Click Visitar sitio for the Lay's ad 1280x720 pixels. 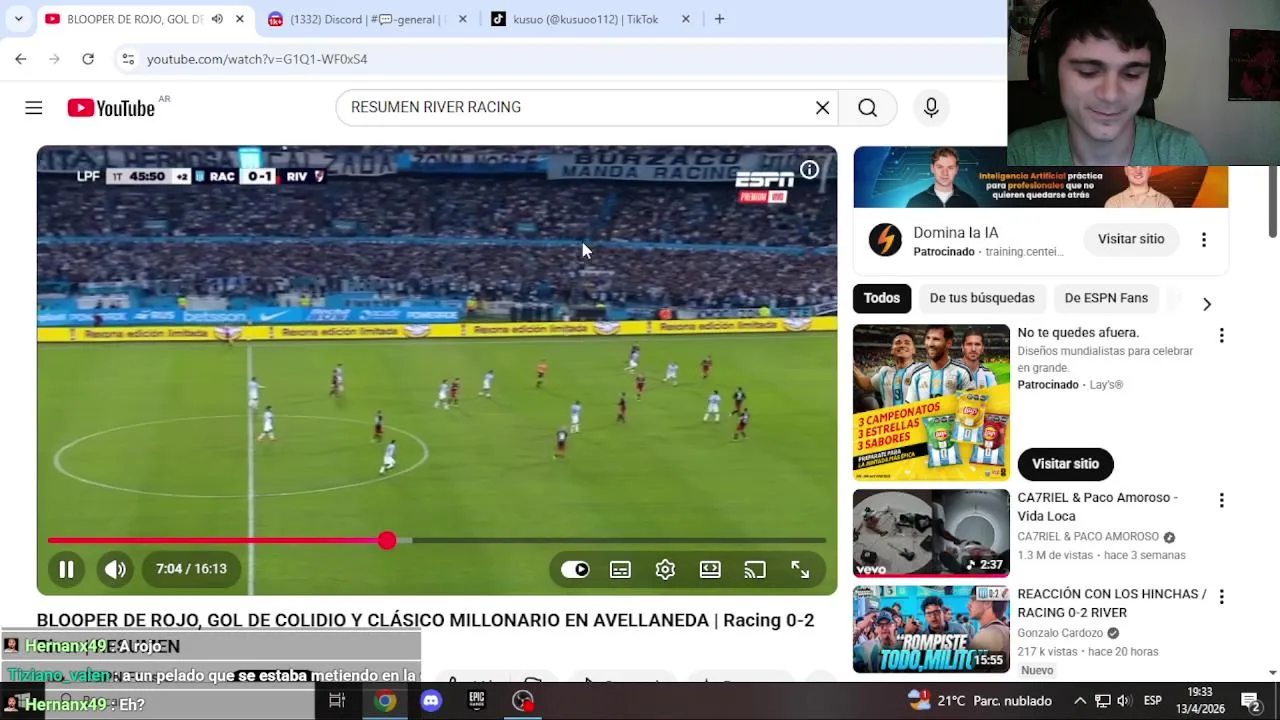pyautogui.click(x=1065, y=464)
